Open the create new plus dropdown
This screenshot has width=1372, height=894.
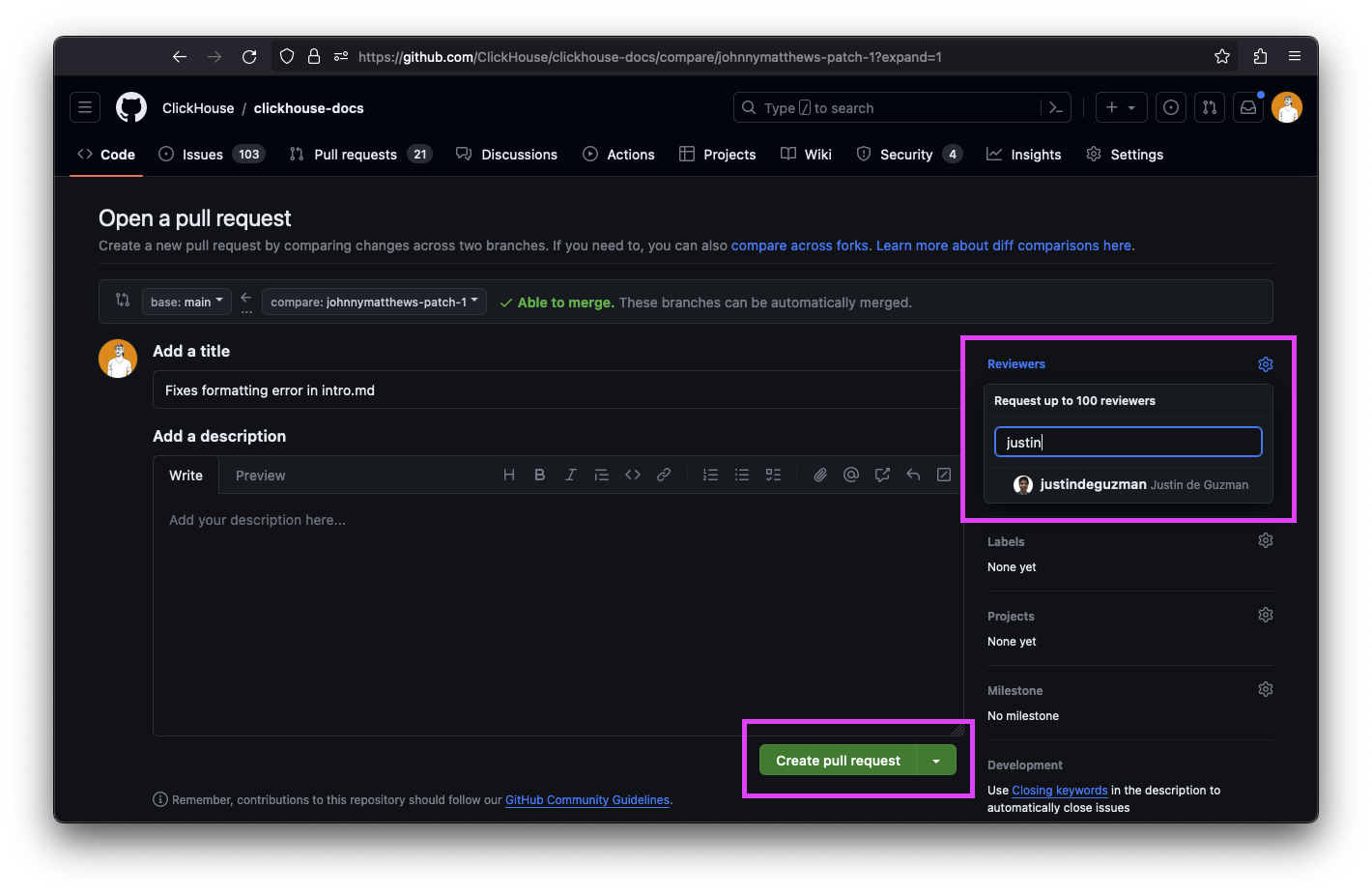click(x=1121, y=107)
